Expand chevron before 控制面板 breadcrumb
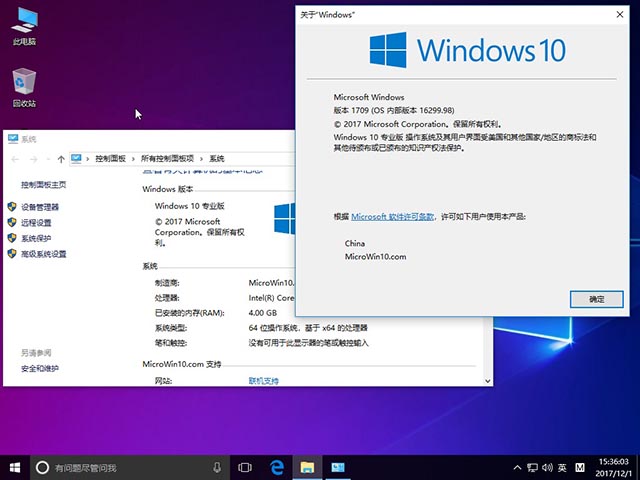Screen dimensions: 640x480 87,159
